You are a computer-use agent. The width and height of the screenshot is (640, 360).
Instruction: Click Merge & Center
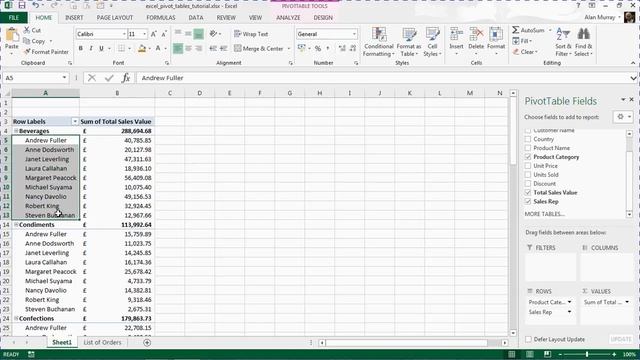(x=259, y=49)
